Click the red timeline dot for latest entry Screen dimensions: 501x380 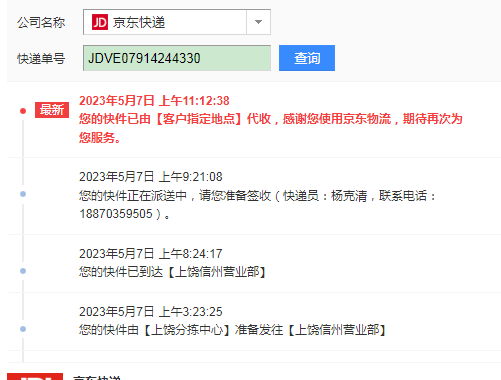pyautogui.click(x=23, y=111)
